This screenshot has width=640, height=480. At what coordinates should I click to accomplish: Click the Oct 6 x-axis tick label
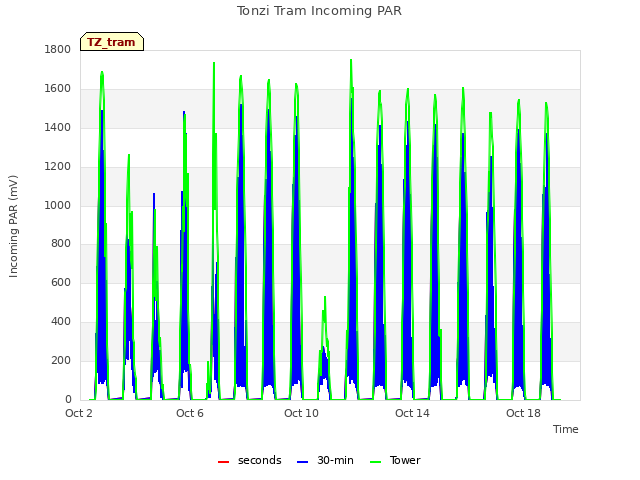tap(190, 413)
